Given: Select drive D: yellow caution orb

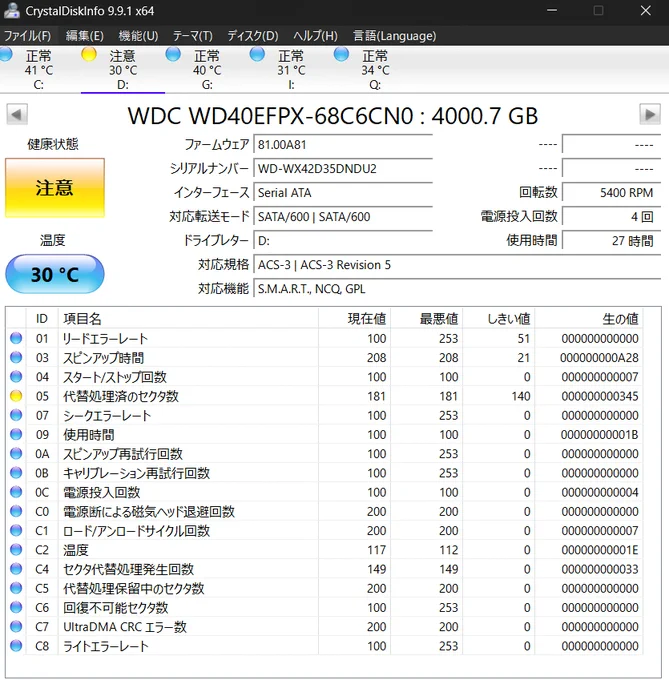Looking at the screenshot, I should click(89, 54).
